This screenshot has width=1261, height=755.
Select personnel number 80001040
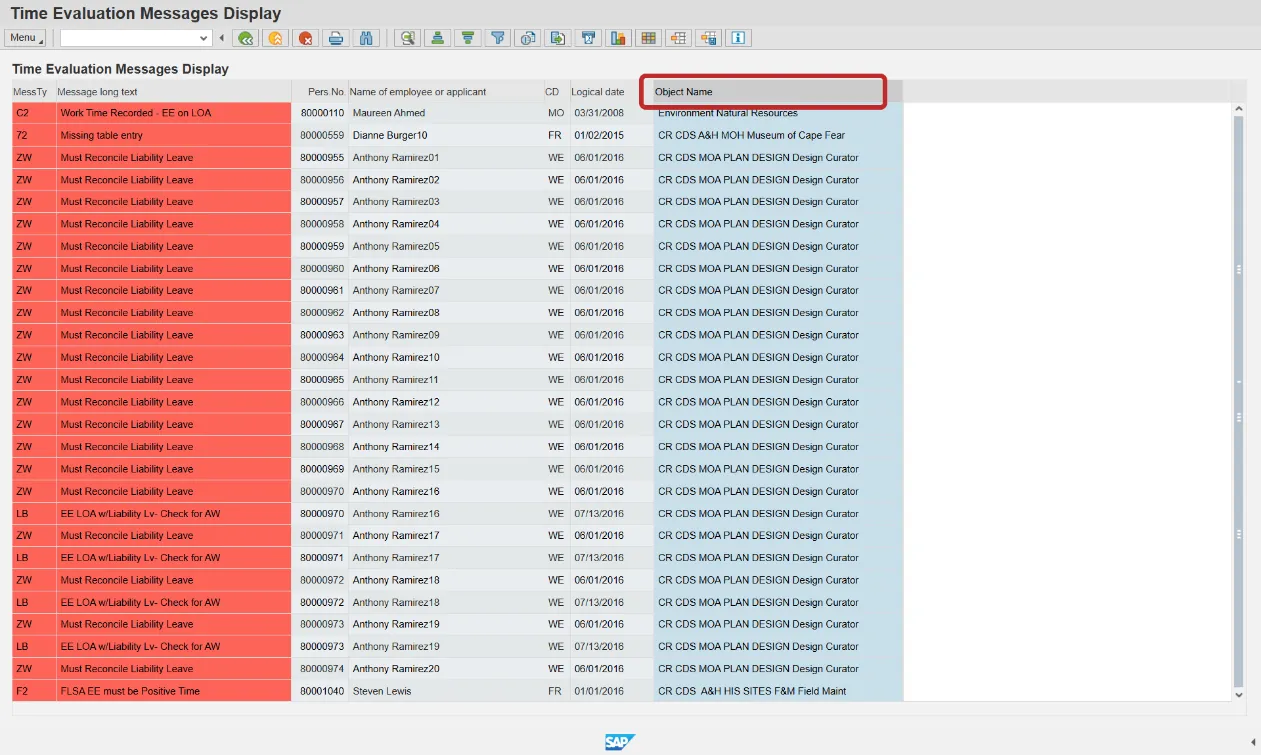click(322, 691)
